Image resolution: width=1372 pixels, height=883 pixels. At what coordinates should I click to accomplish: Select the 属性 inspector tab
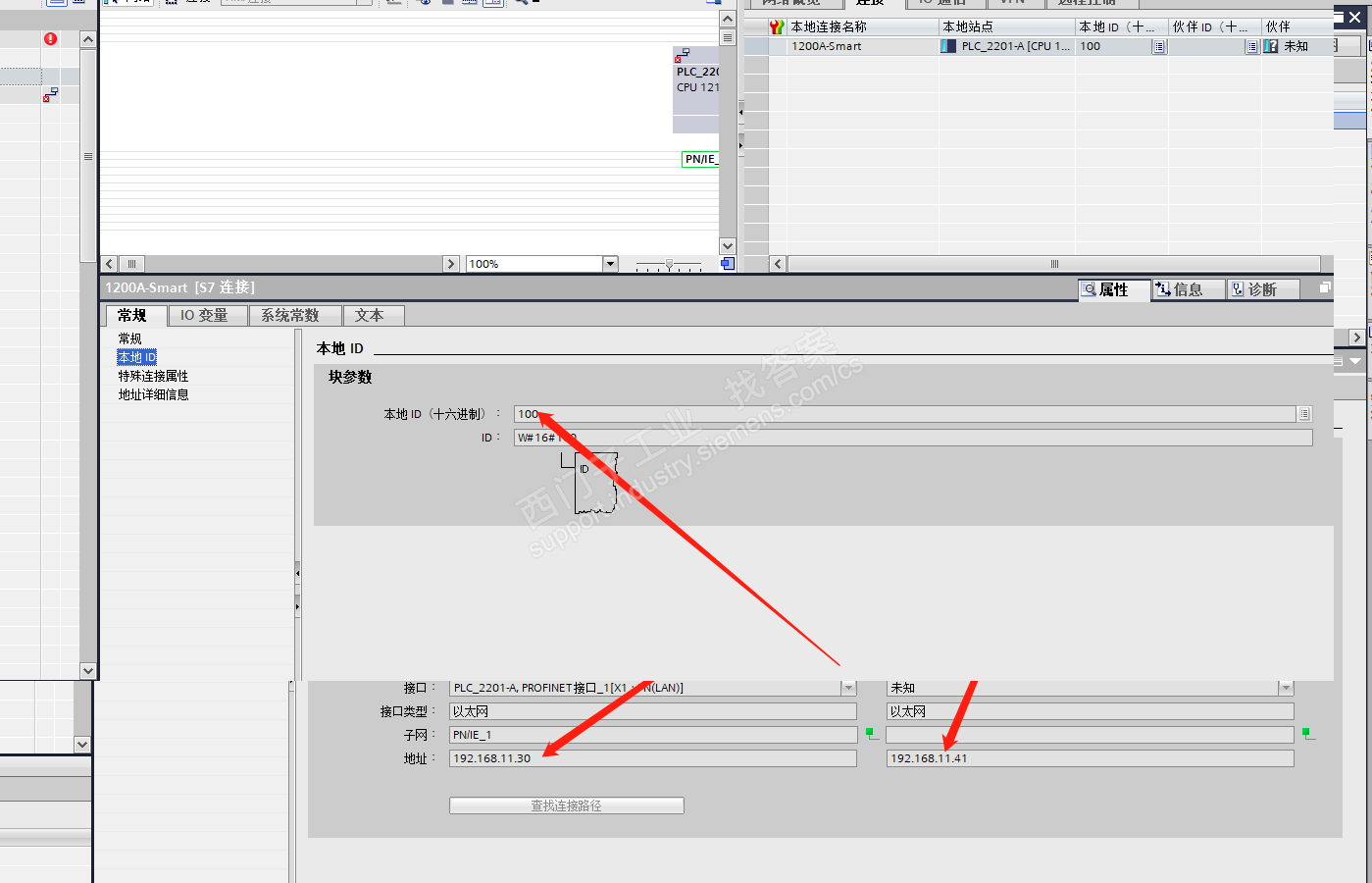pos(1114,289)
